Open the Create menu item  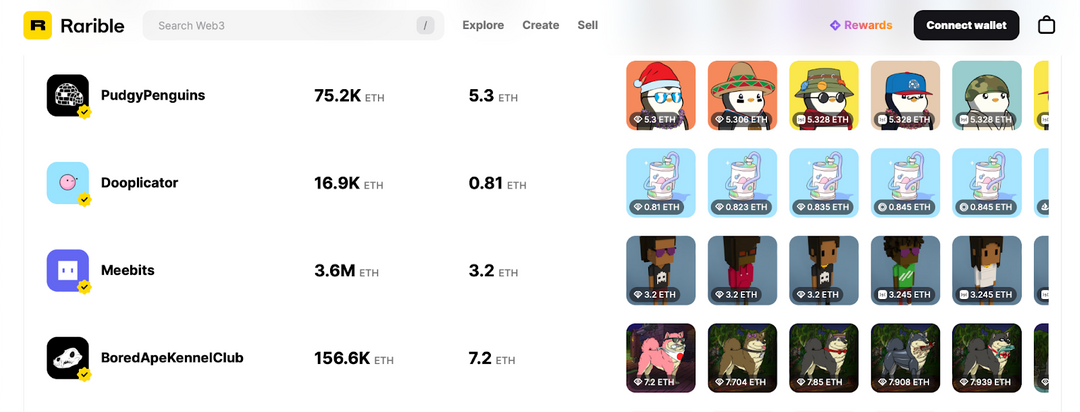click(x=541, y=25)
